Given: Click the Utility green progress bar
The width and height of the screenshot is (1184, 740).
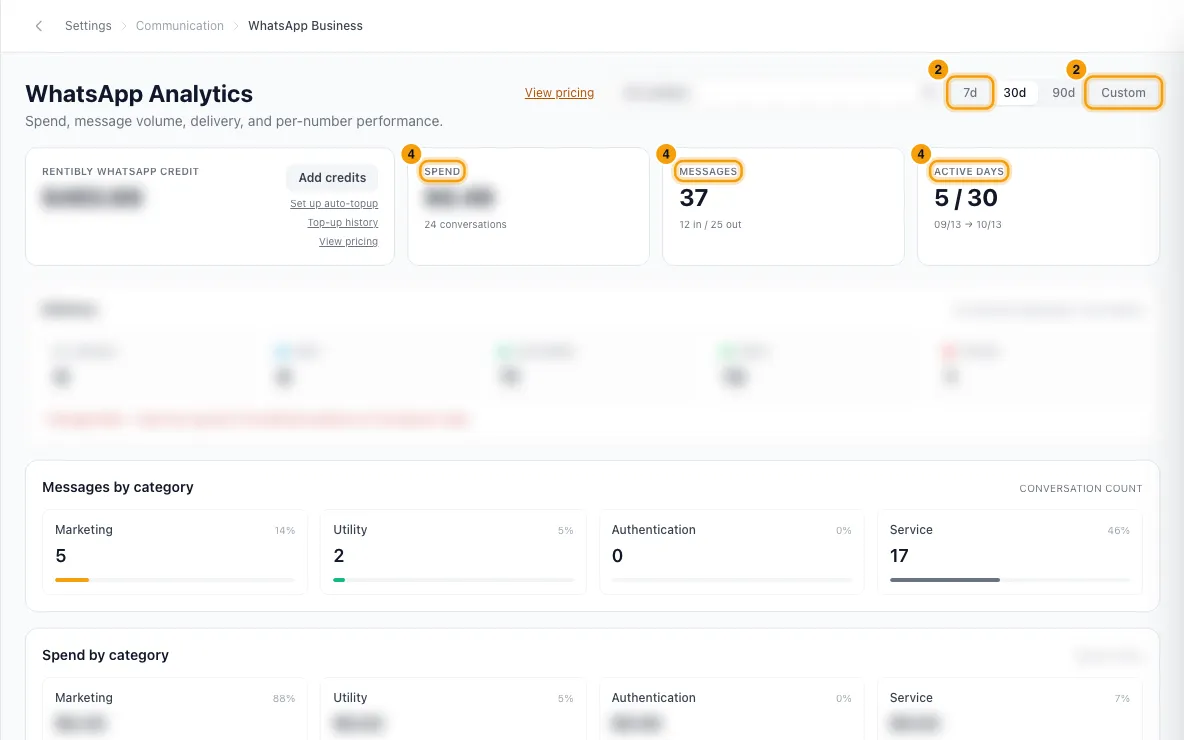Looking at the screenshot, I should point(339,580).
